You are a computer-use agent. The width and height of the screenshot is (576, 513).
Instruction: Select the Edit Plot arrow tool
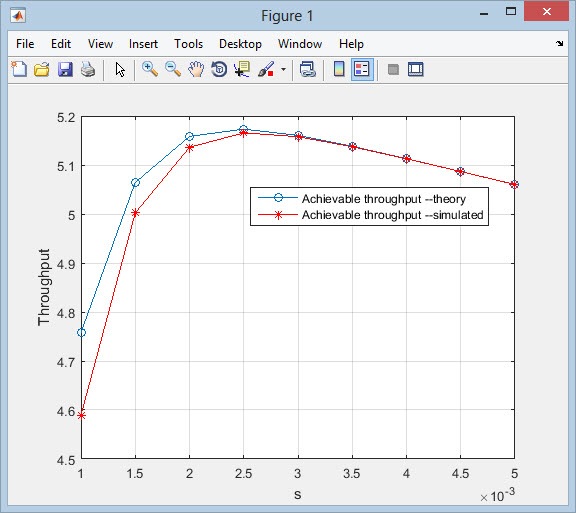(120, 69)
